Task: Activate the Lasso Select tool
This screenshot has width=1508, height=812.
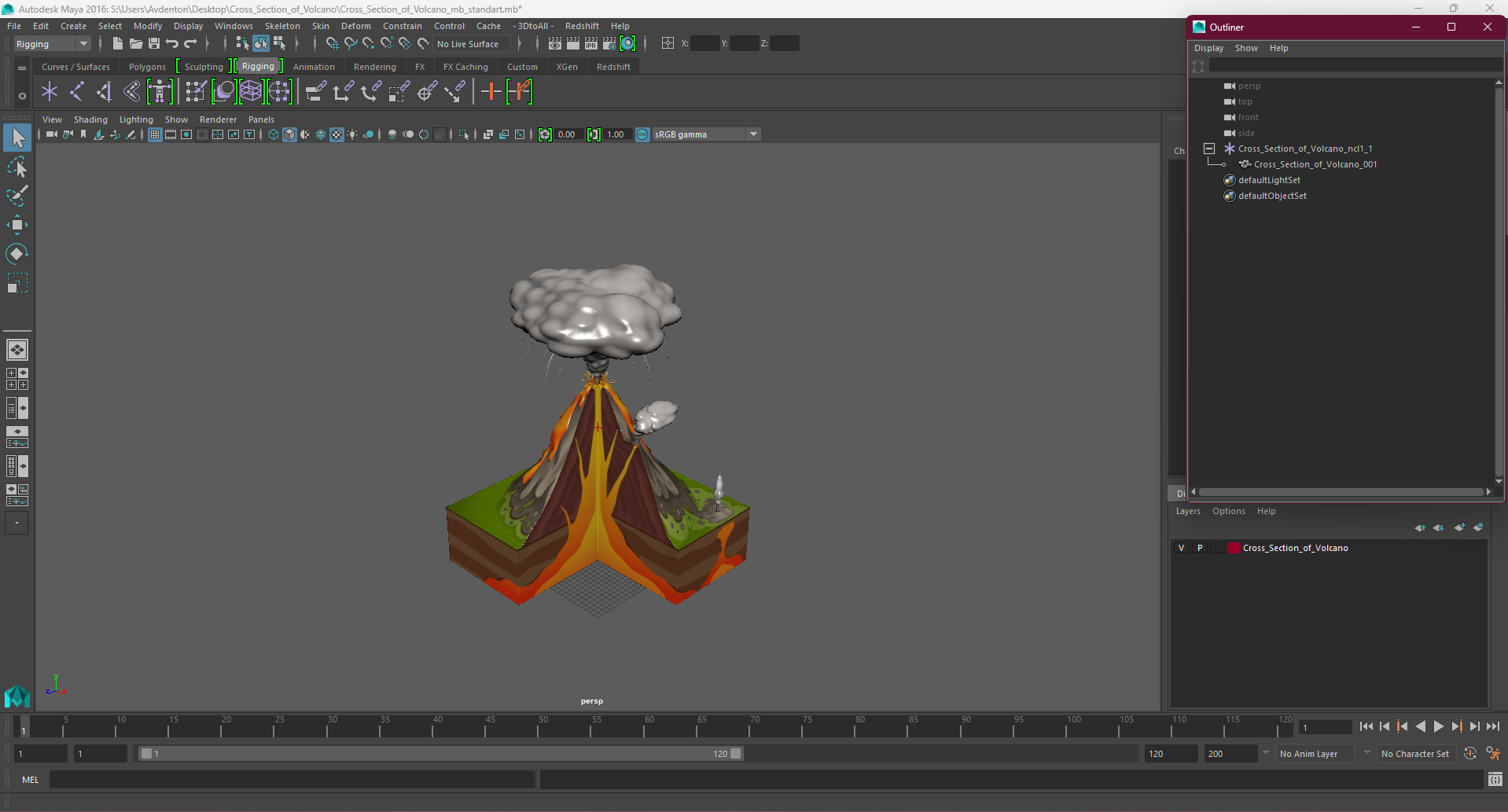Action: (x=17, y=167)
